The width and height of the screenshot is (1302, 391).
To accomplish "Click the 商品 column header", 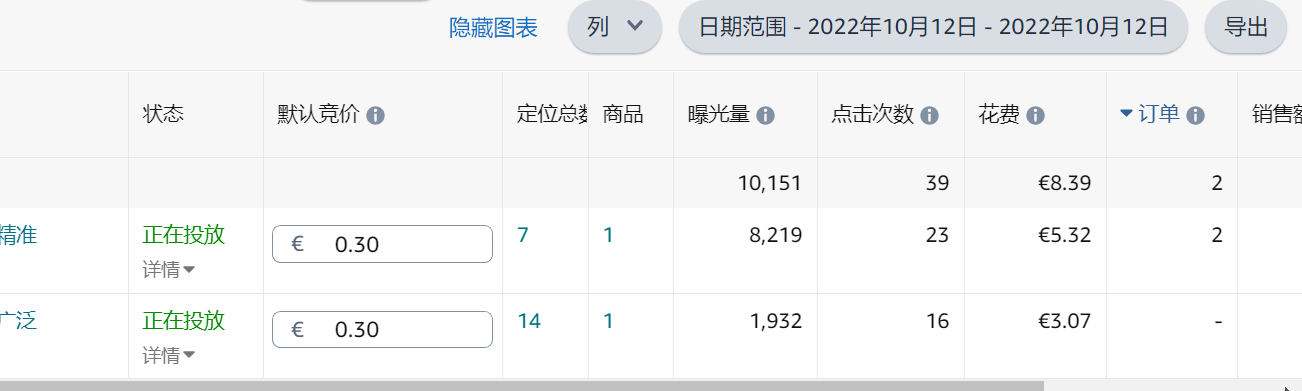I will click(x=623, y=115).
